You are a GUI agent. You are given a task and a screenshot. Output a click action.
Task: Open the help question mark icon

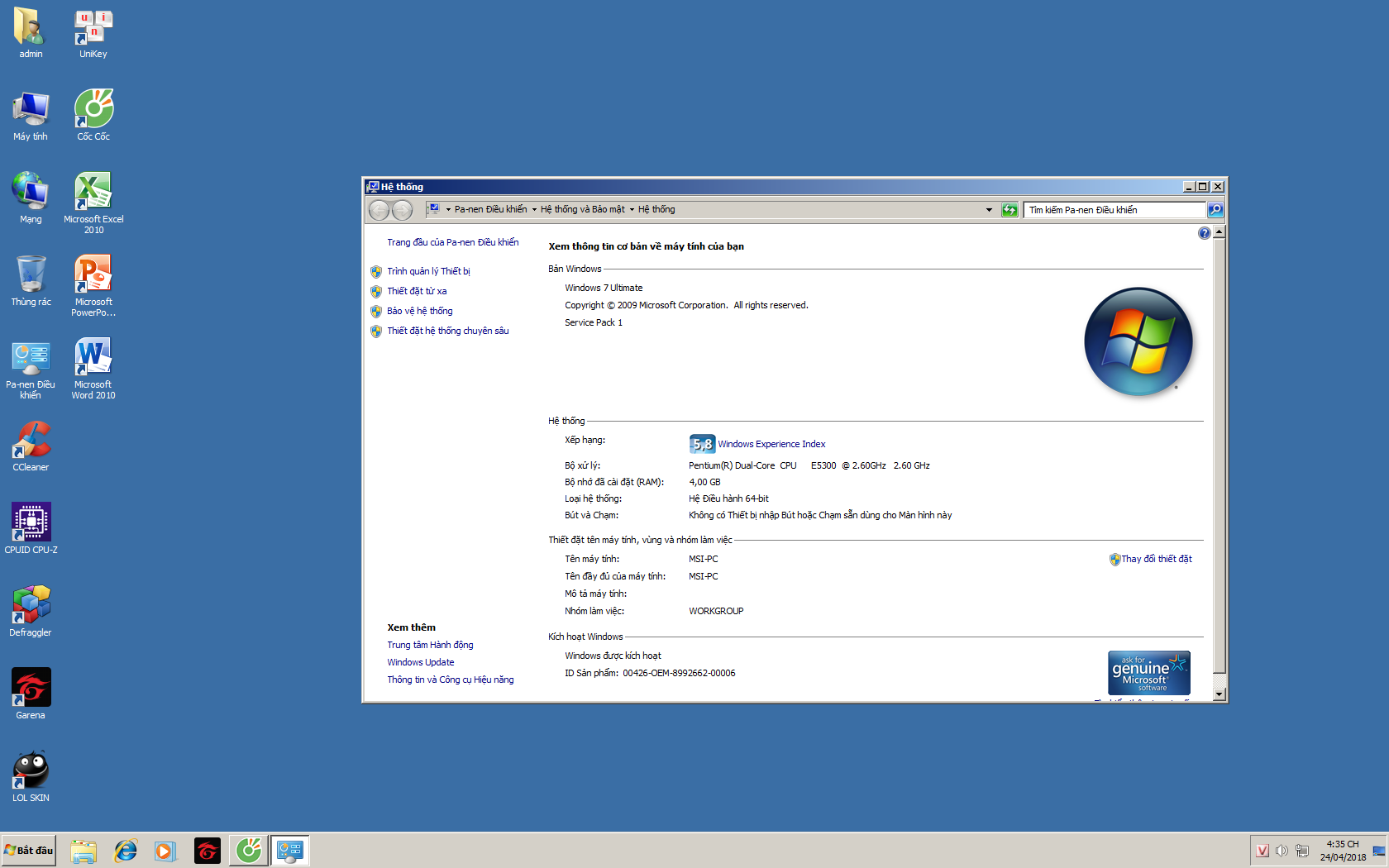(1204, 233)
